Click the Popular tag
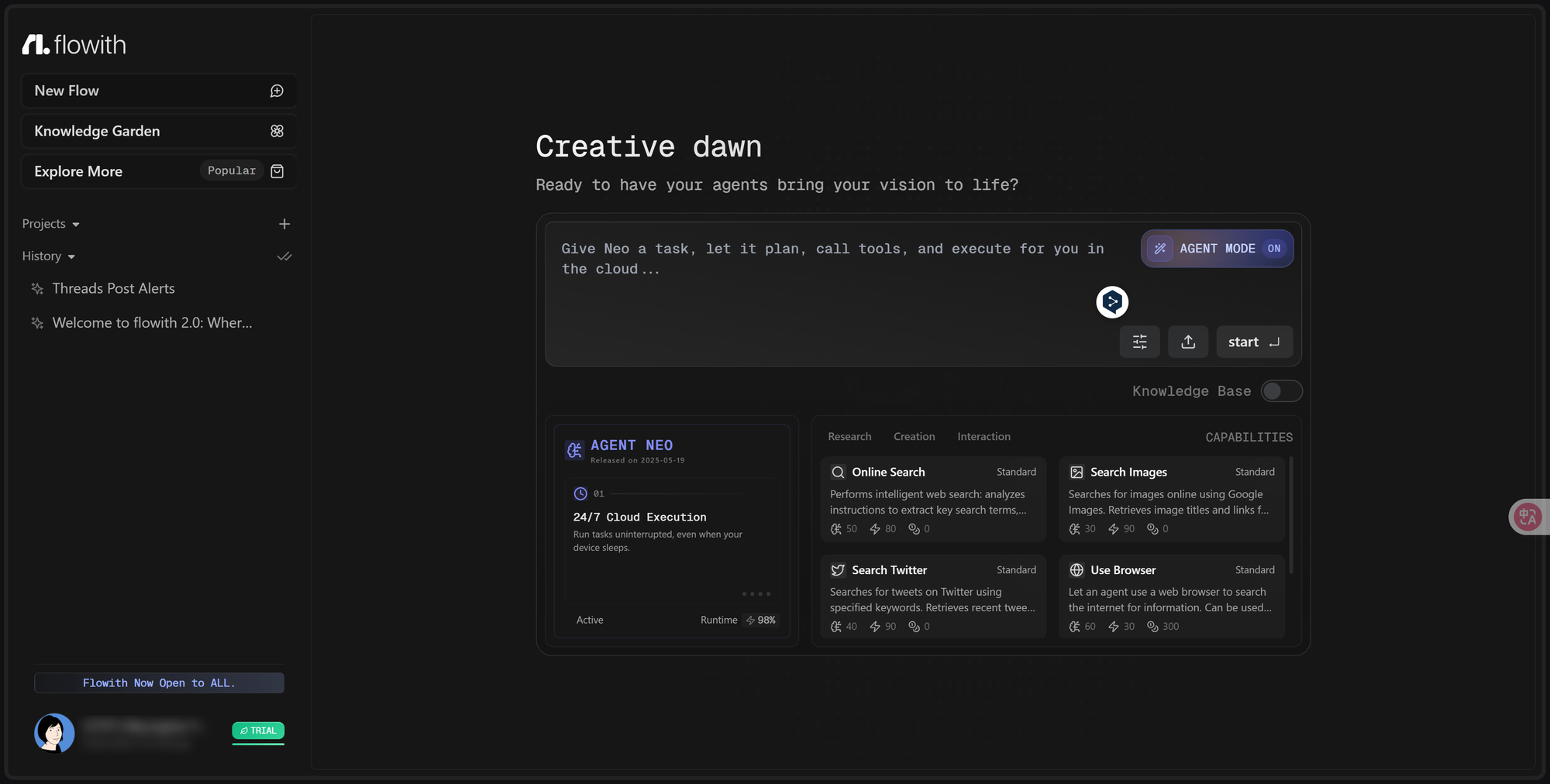Screen dimensions: 1550x784 pyautogui.click(x=232, y=170)
